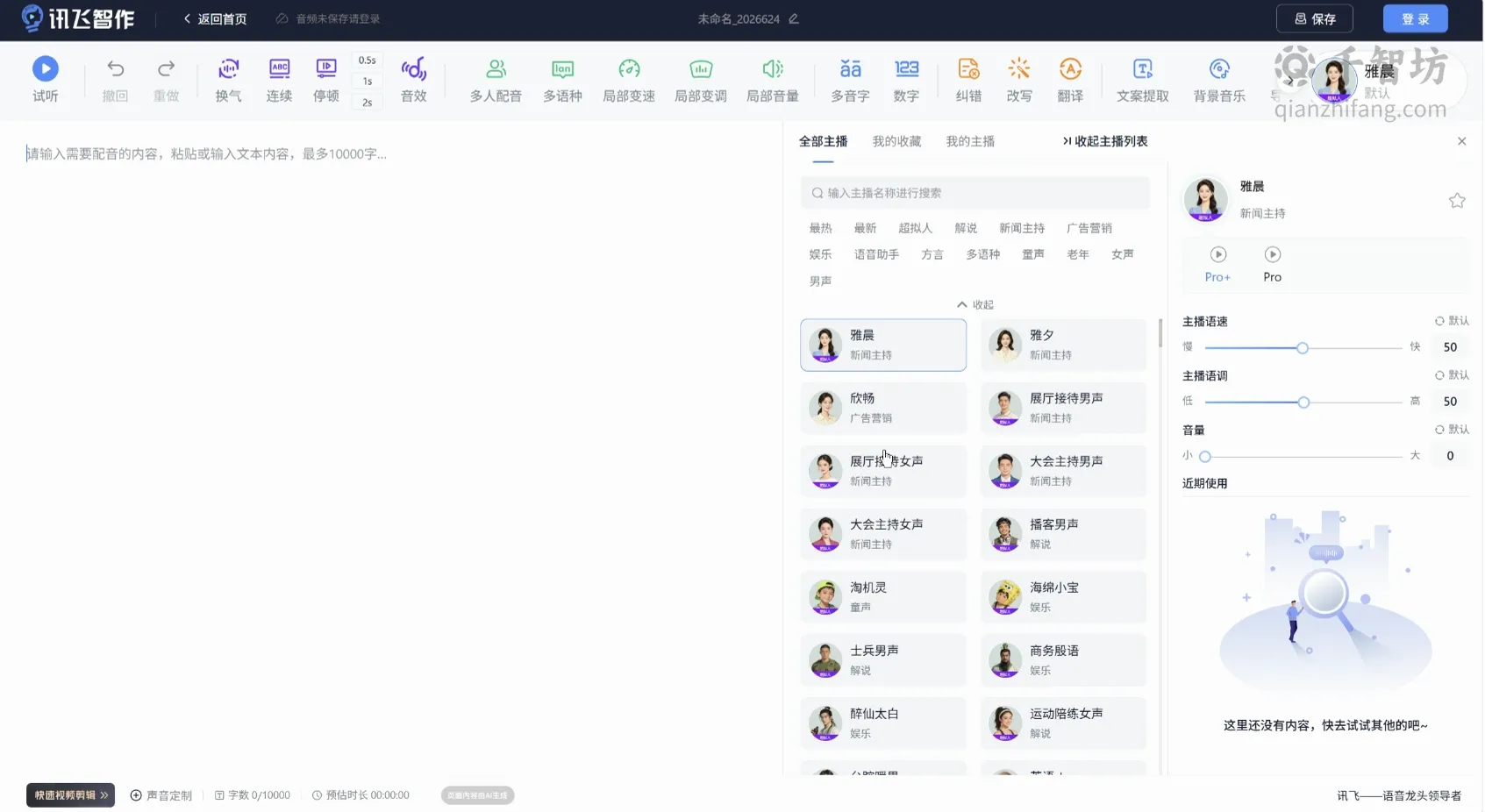Viewport: 1485px width, 812px height.
Task: Filter anchors by 新闻主持 tag
Action: (1022, 228)
